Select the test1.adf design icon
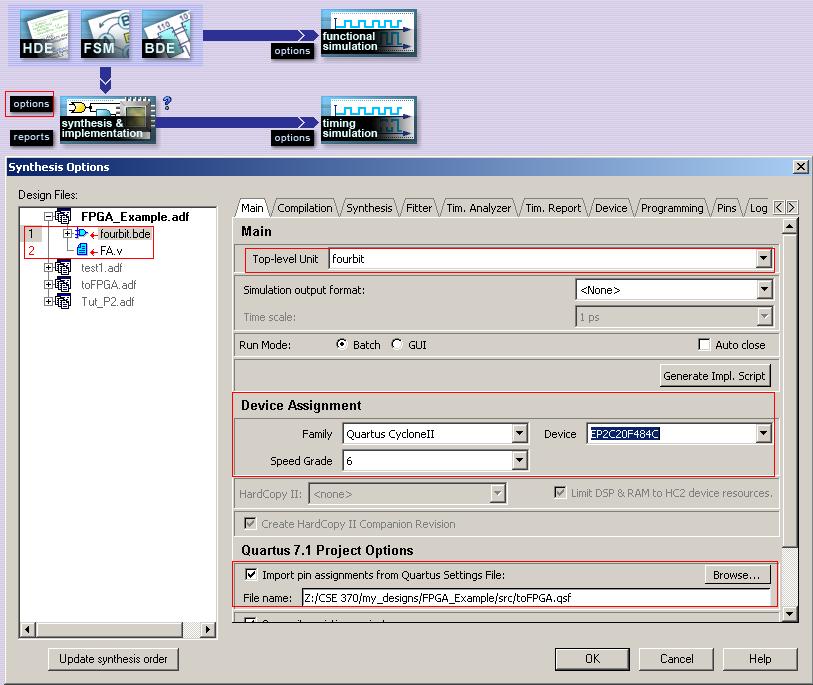813x685 pixels. point(63,268)
